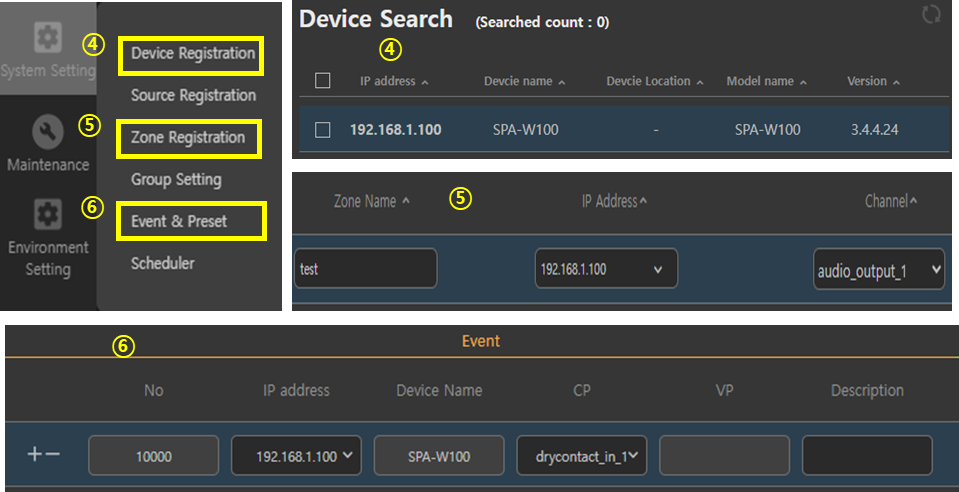Toggle the select-all checkbox in Device Search header
Screen dimensions: 959x492
pyautogui.click(x=323, y=81)
